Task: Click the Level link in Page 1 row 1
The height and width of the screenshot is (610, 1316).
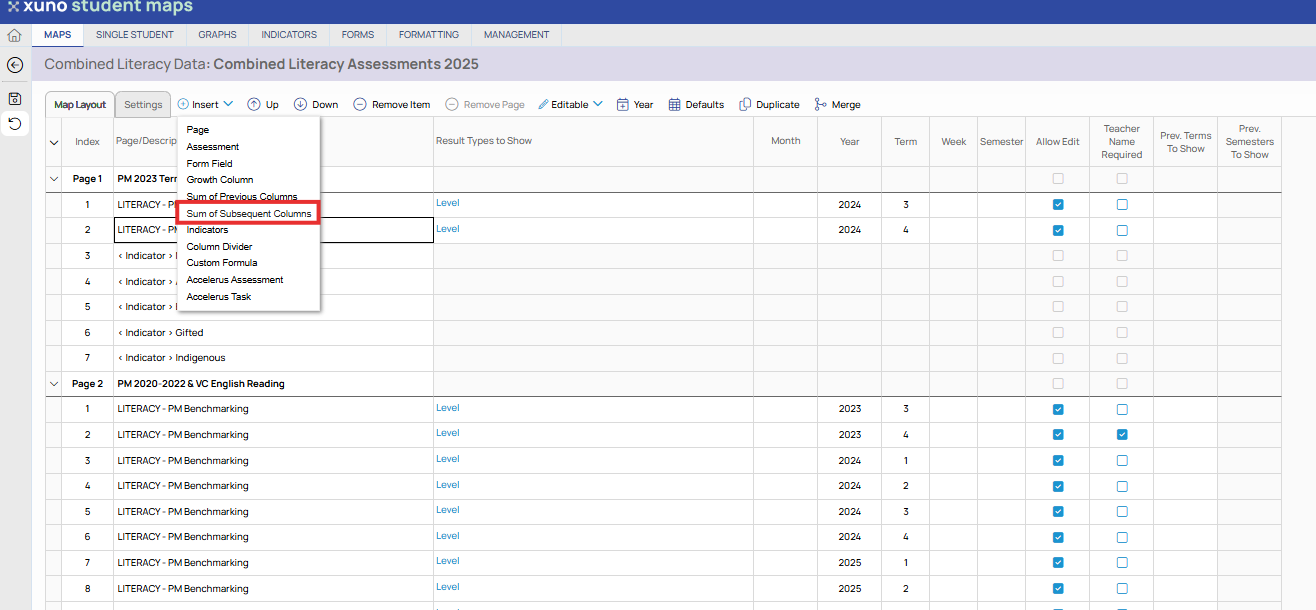Action: [447, 203]
